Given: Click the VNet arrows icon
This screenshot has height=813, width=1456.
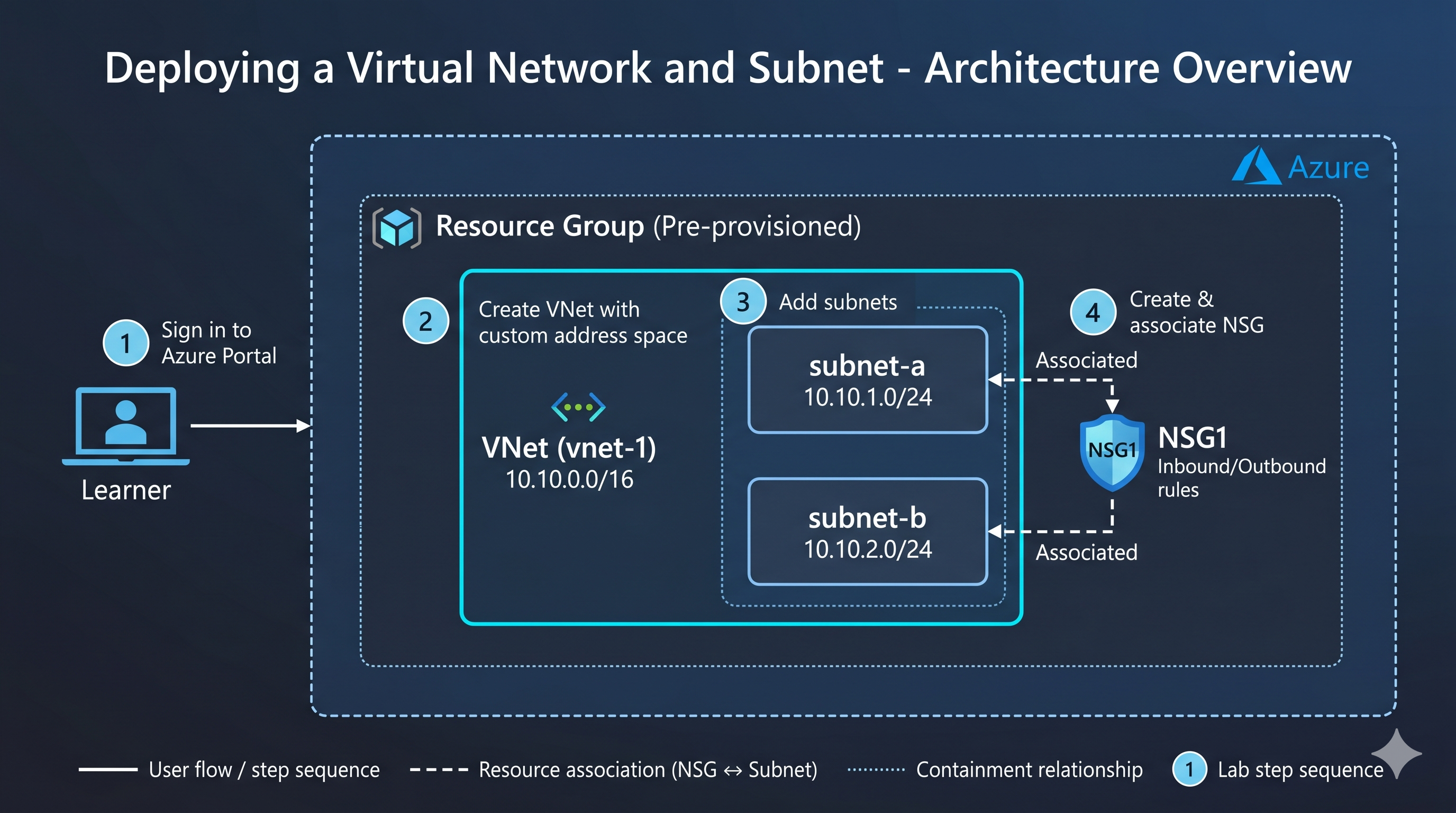Looking at the screenshot, I should click(578, 407).
